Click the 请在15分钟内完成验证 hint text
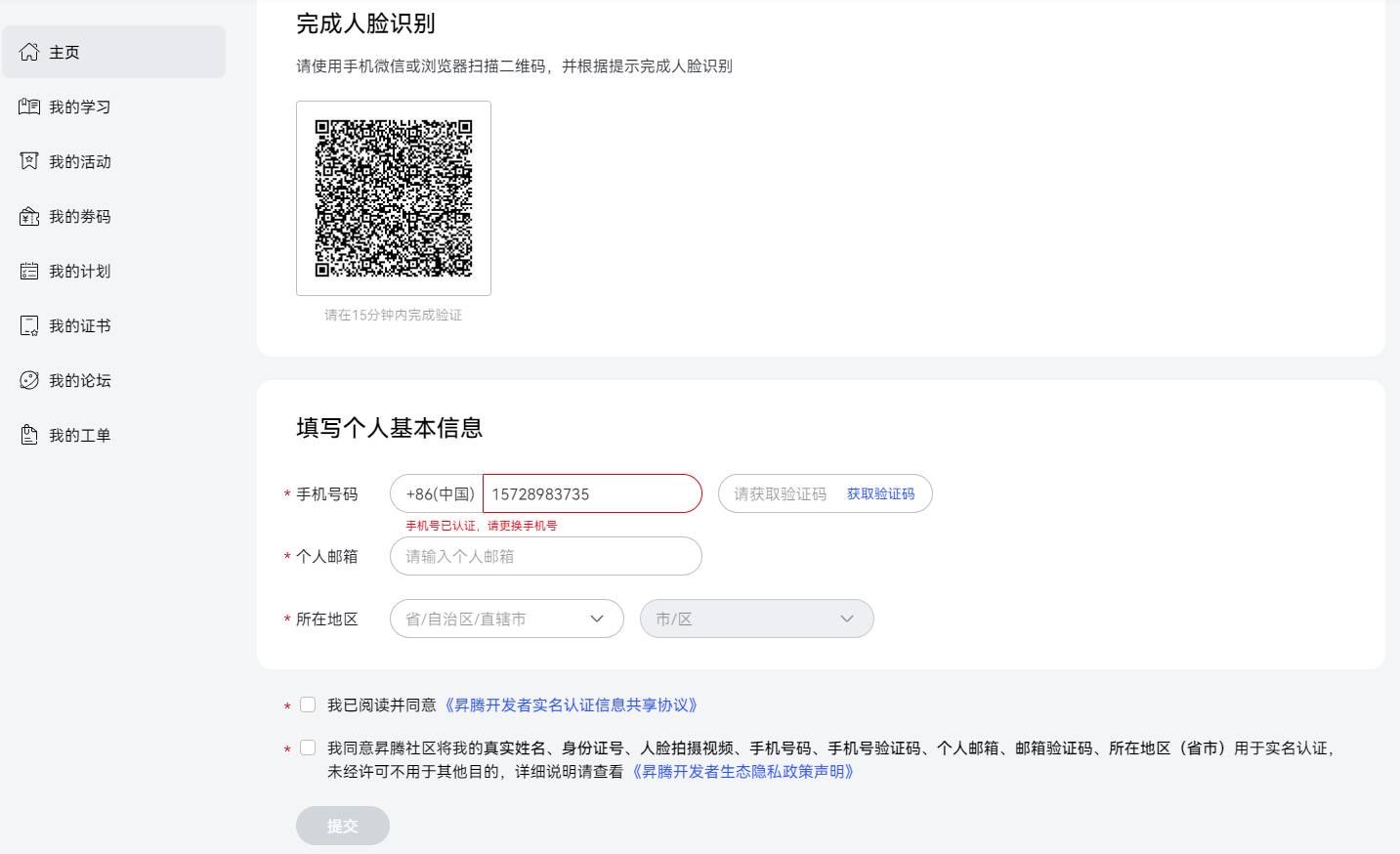Viewport: 1400px width, 854px height. point(394,315)
